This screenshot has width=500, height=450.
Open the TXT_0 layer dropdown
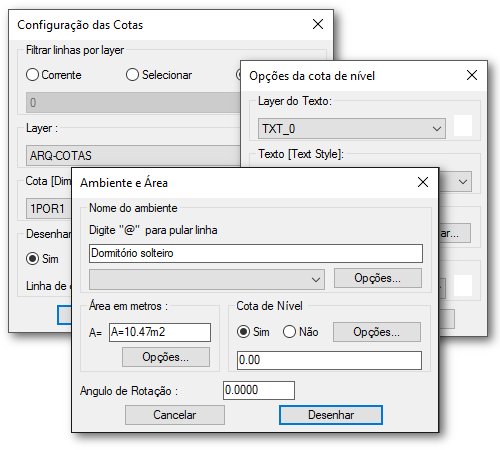point(352,128)
